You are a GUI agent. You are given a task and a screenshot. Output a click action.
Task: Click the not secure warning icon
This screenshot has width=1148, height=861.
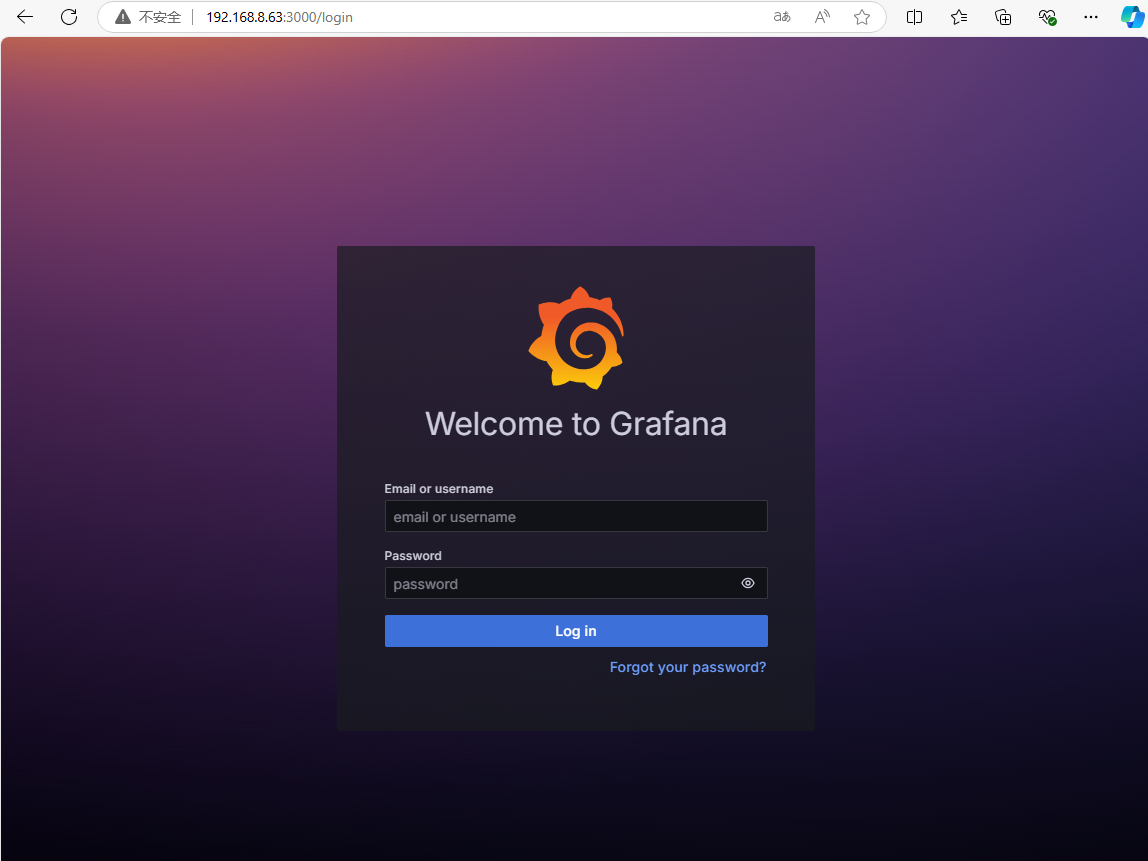123,17
